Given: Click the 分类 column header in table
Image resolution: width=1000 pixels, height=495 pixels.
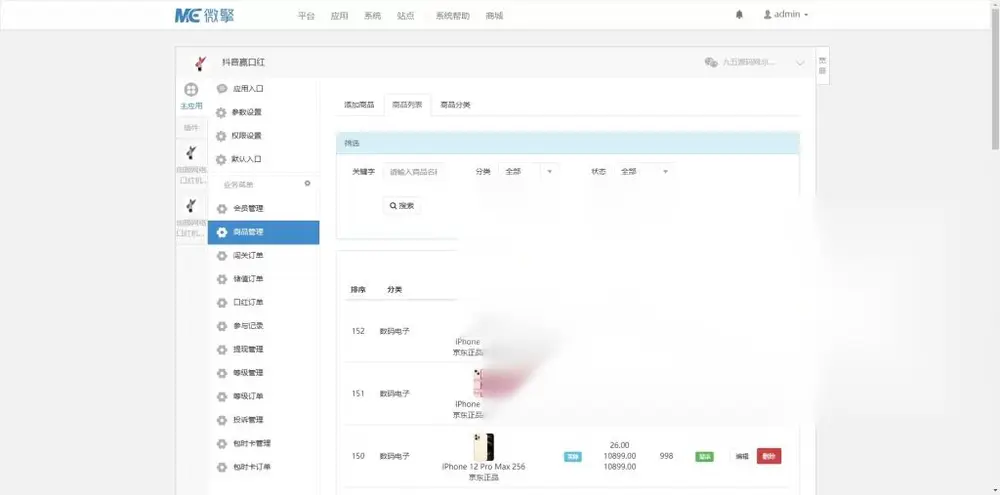Looking at the screenshot, I should tap(395, 290).
